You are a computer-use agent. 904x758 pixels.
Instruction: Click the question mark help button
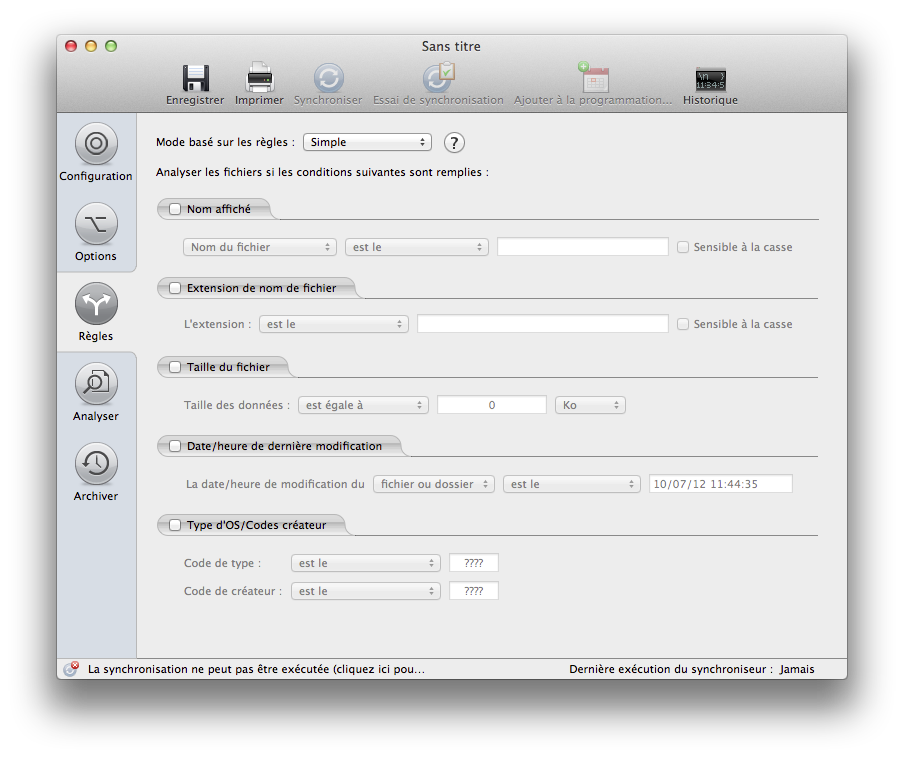coord(454,142)
